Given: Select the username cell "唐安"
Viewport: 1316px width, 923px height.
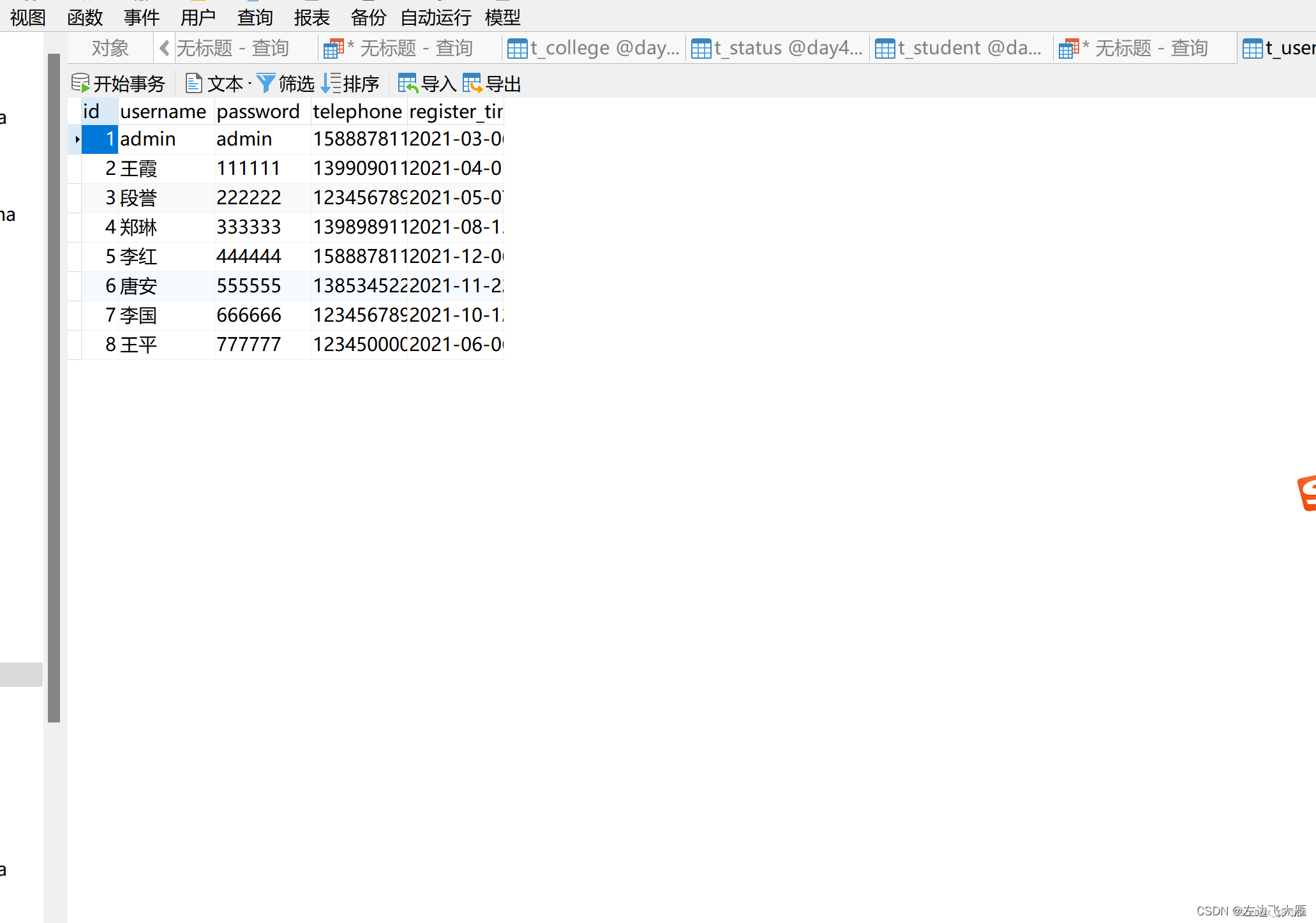Looking at the screenshot, I should pos(166,286).
